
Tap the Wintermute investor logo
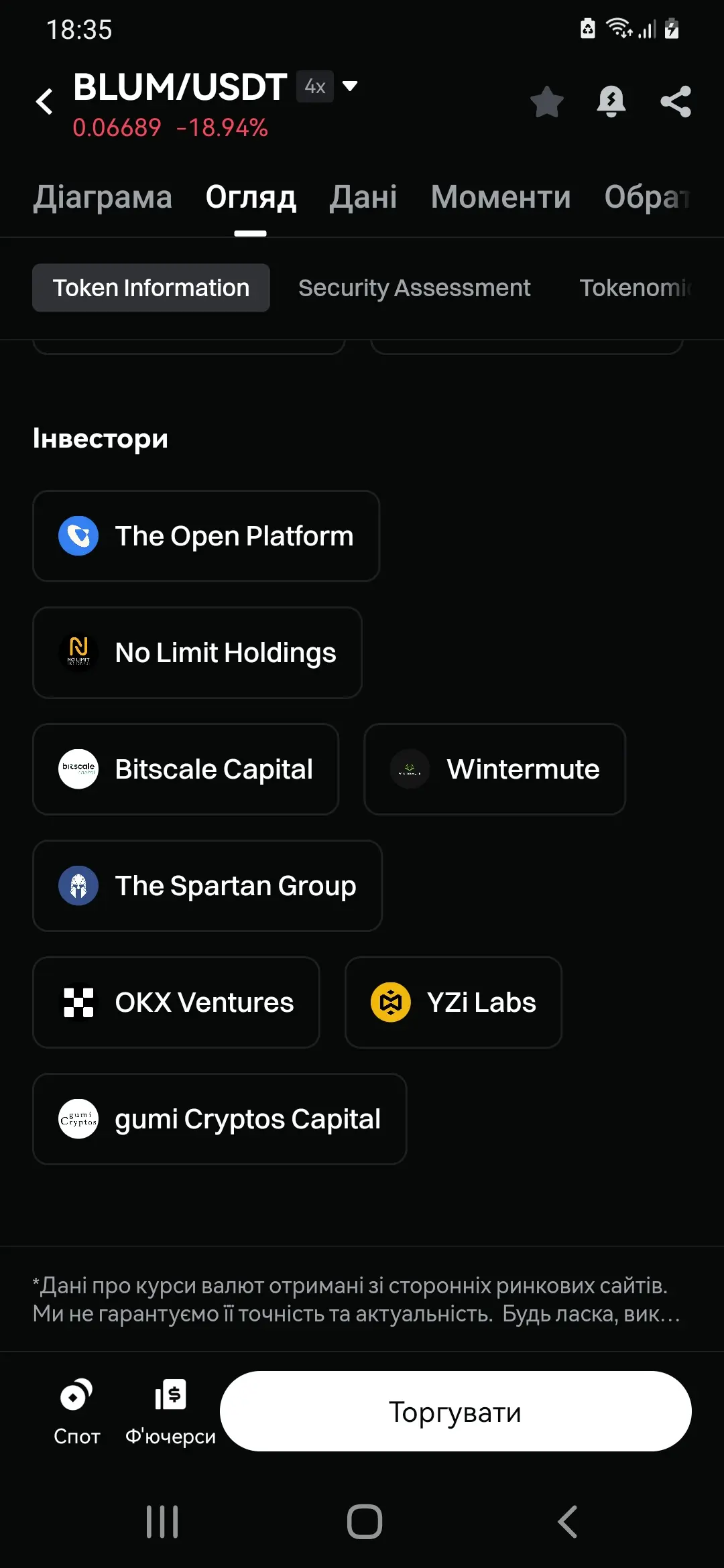click(x=410, y=769)
